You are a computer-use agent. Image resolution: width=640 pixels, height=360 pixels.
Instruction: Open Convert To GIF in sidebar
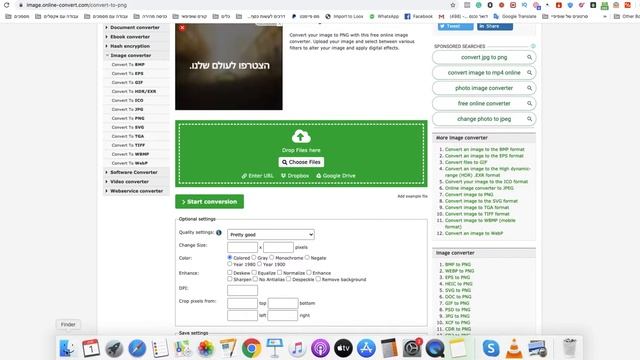tap(127, 82)
